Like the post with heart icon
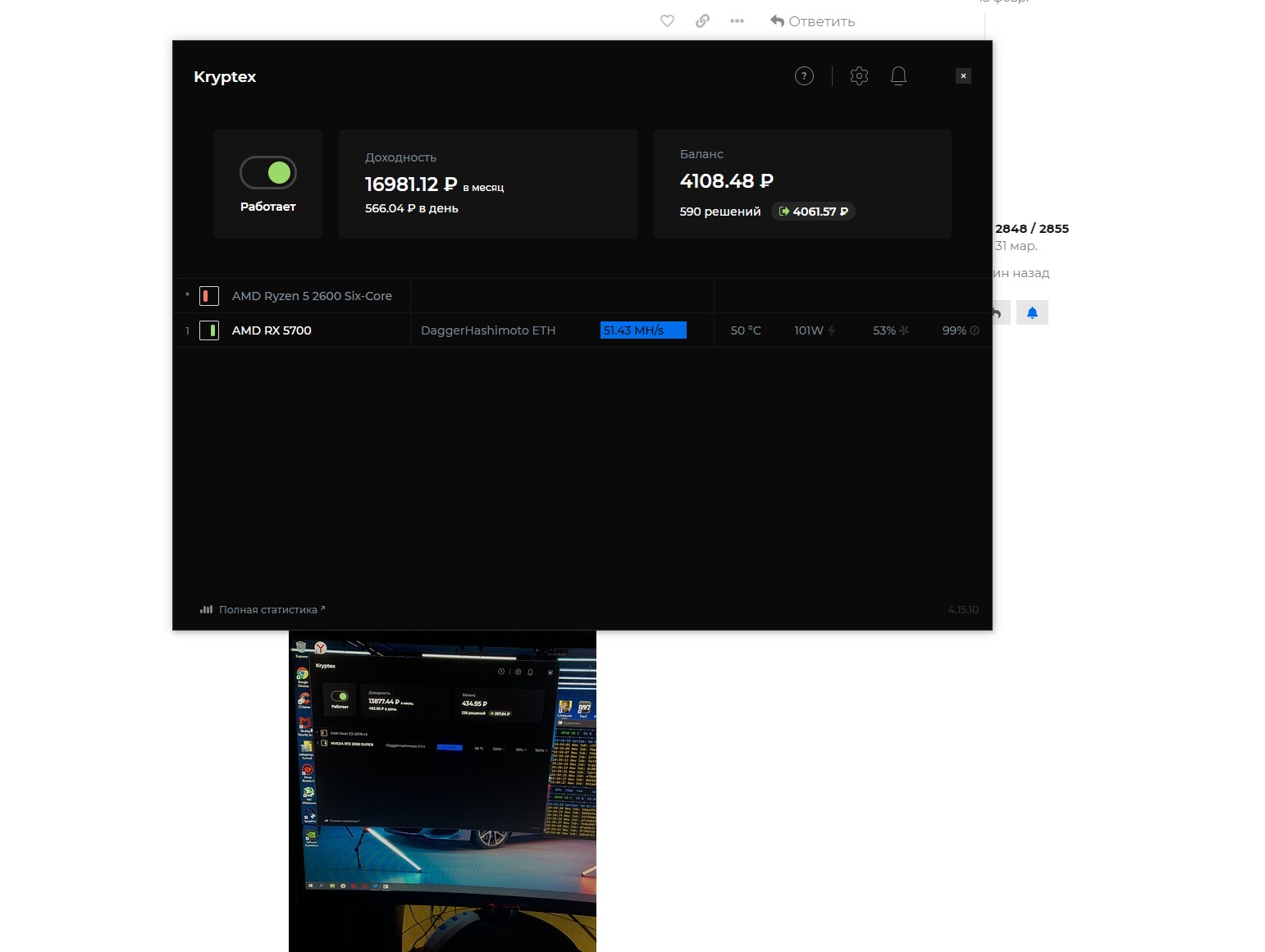The width and height of the screenshot is (1265, 952). point(667,21)
